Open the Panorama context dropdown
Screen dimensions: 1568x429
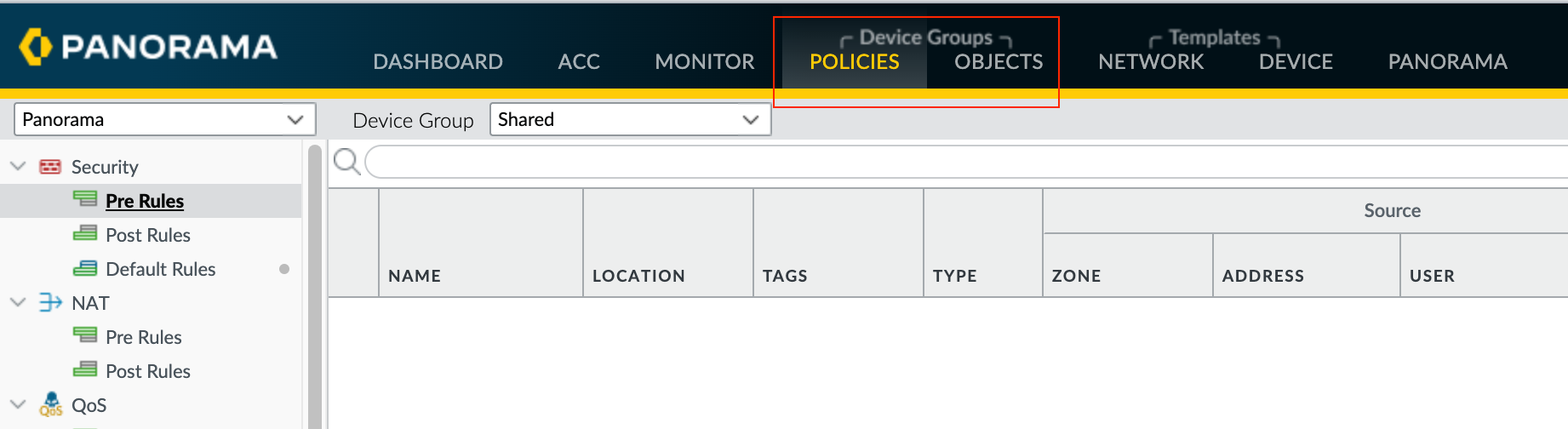coord(165,119)
